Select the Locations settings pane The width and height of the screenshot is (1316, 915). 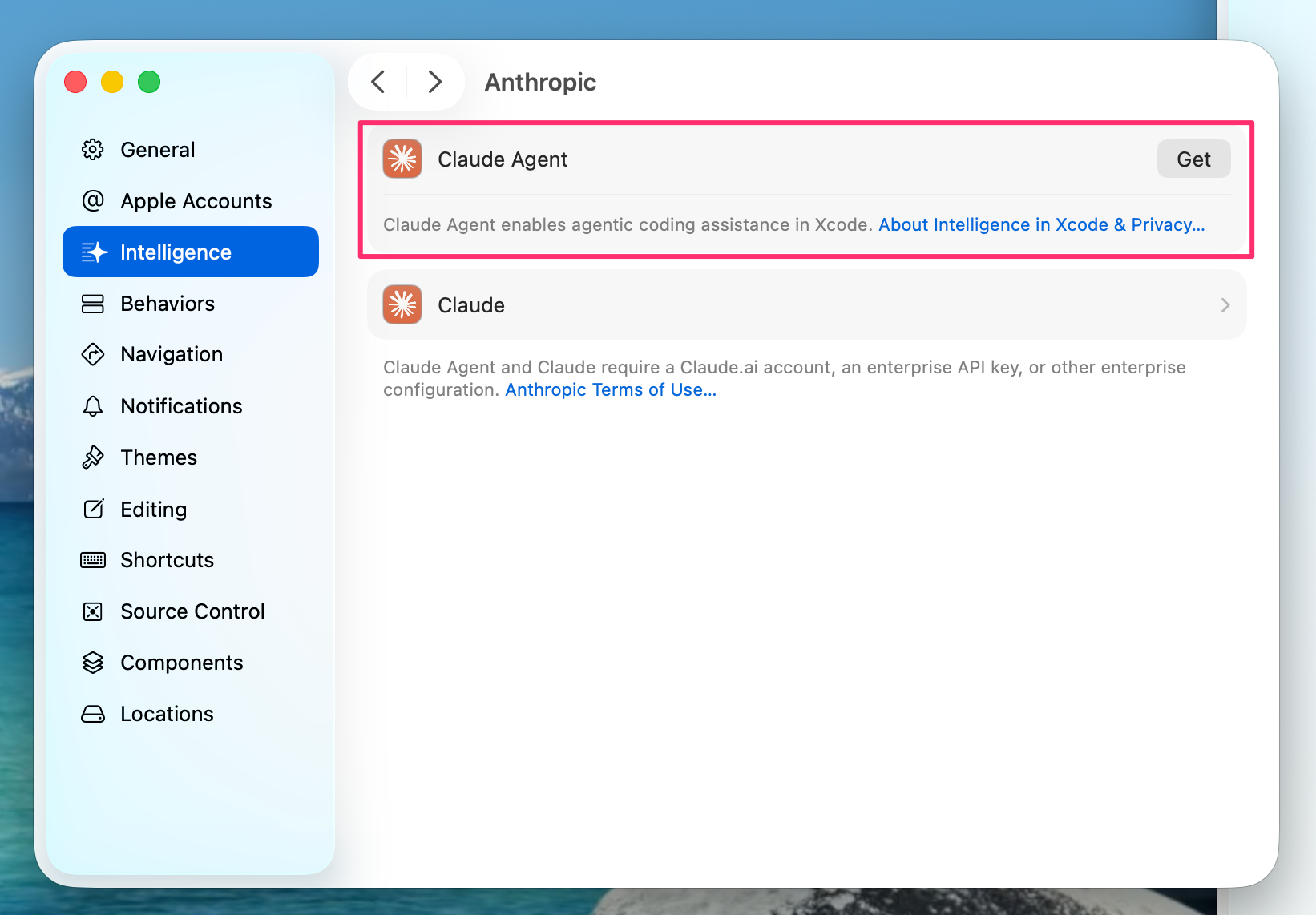pos(167,714)
